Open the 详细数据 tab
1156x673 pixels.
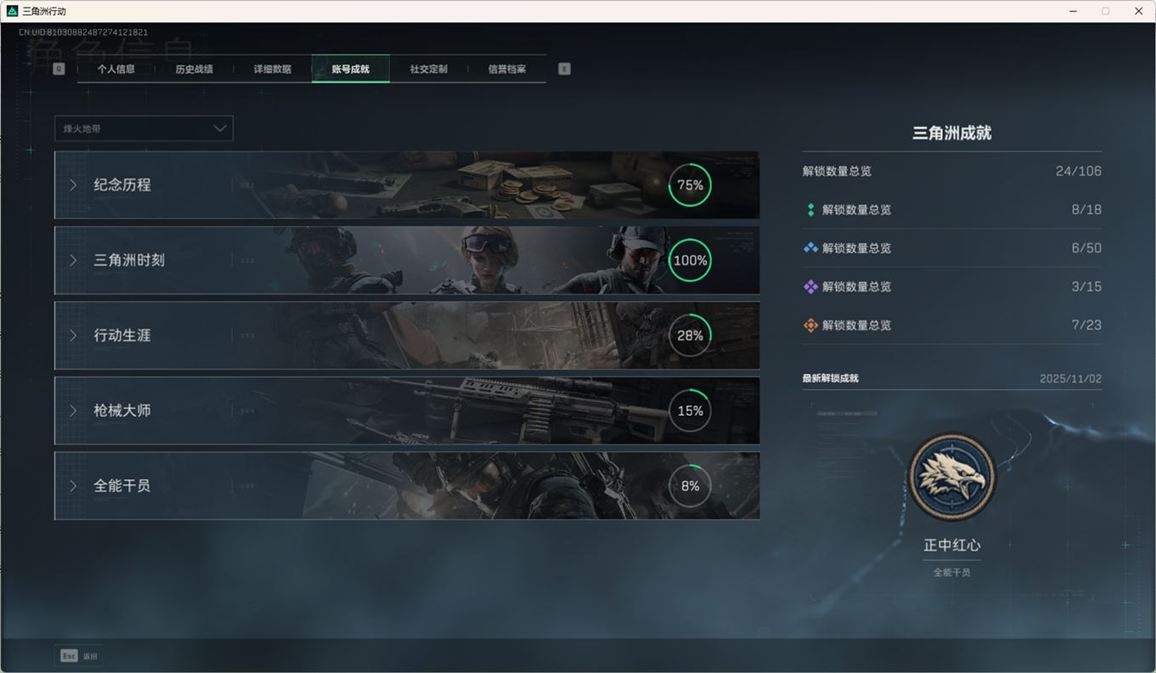pyautogui.click(x=272, y=69)
